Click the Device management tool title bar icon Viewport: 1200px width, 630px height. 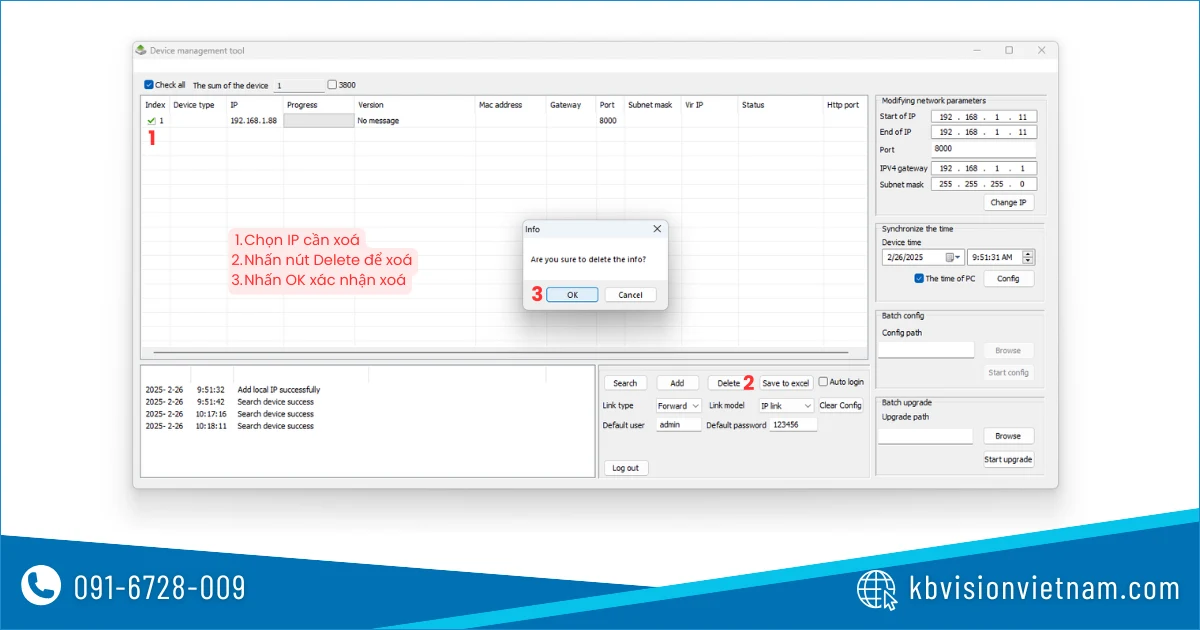click(x=142, y=51)
